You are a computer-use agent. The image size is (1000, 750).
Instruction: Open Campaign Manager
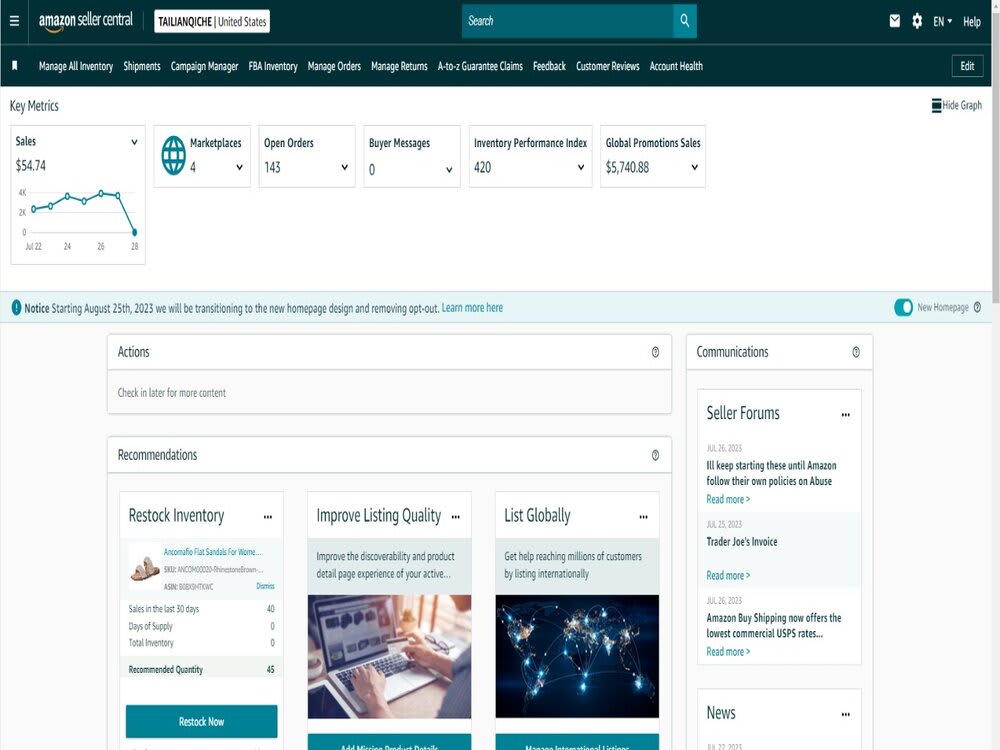204,66
